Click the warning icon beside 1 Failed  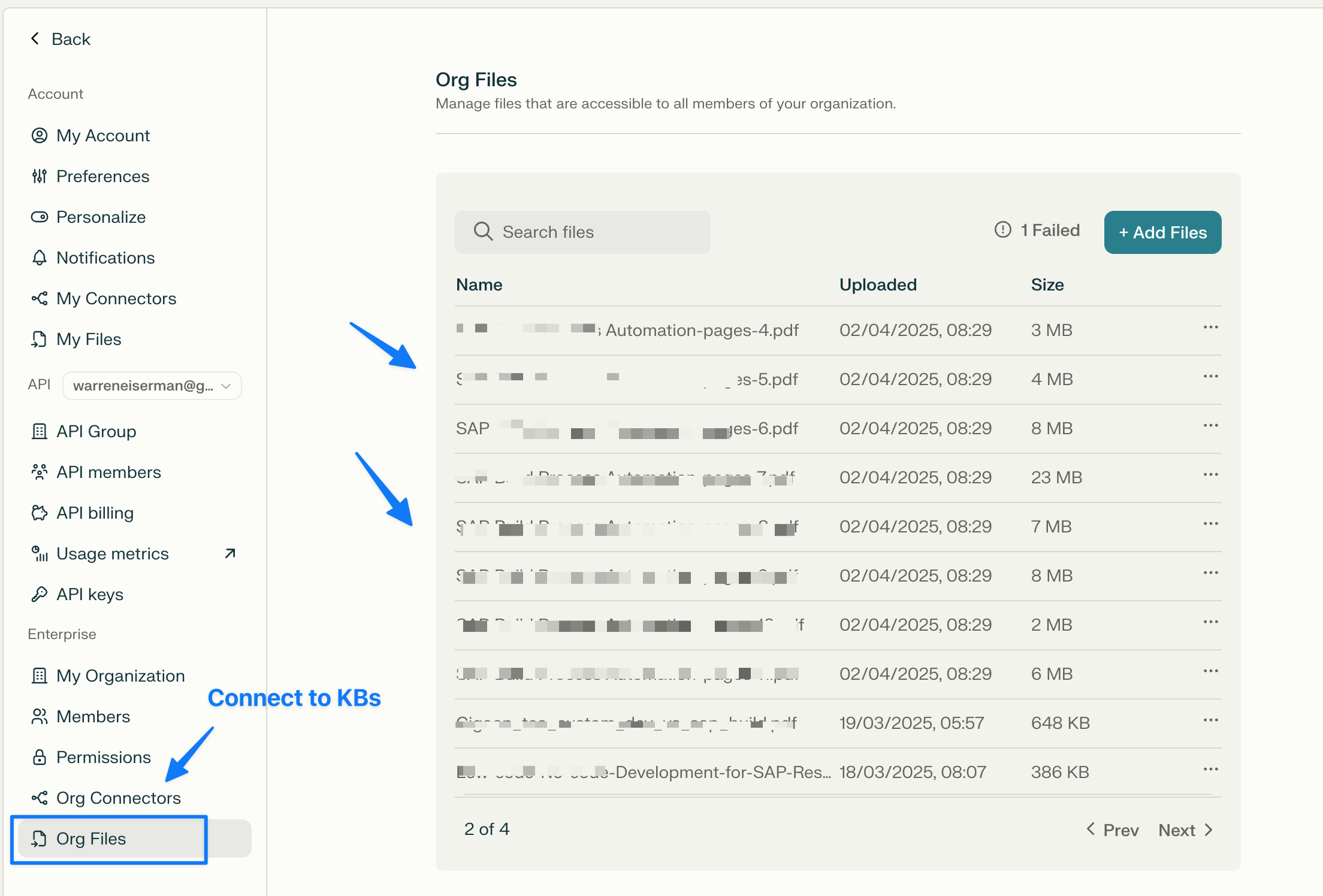coord(1003,229)
